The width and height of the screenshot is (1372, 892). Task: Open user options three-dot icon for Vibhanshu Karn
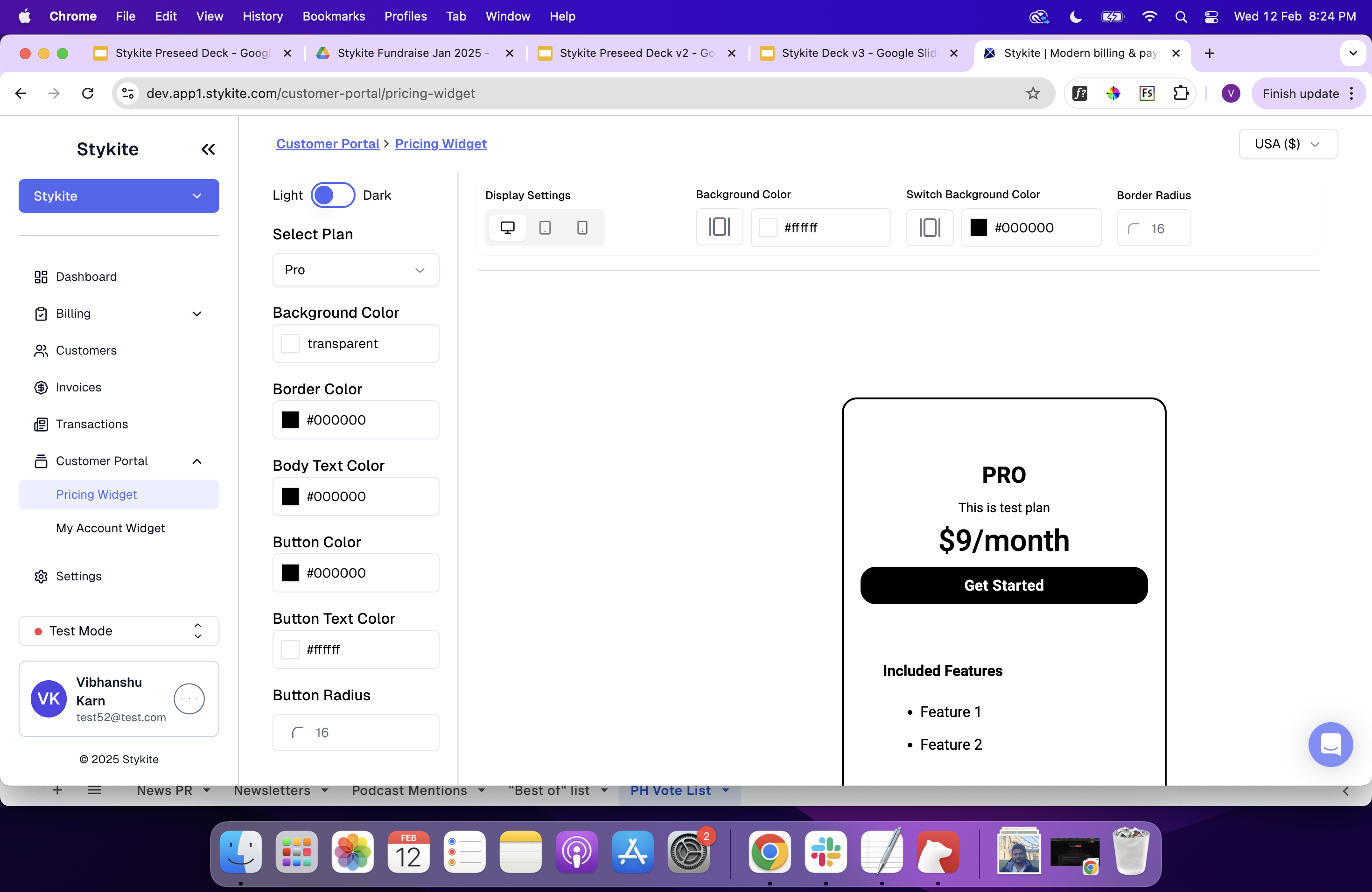[x=189, y=699]
